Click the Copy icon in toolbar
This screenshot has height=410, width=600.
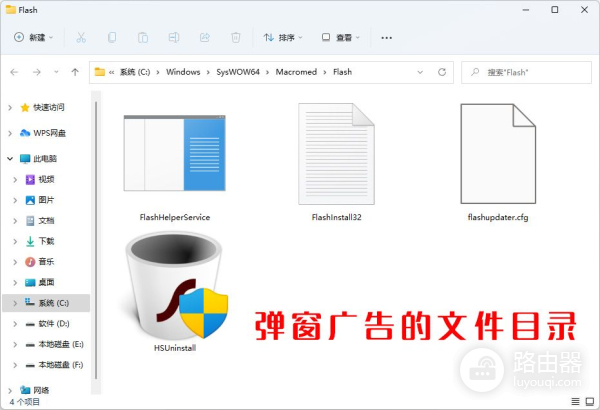pyautogui.click(x=112, y=38)
